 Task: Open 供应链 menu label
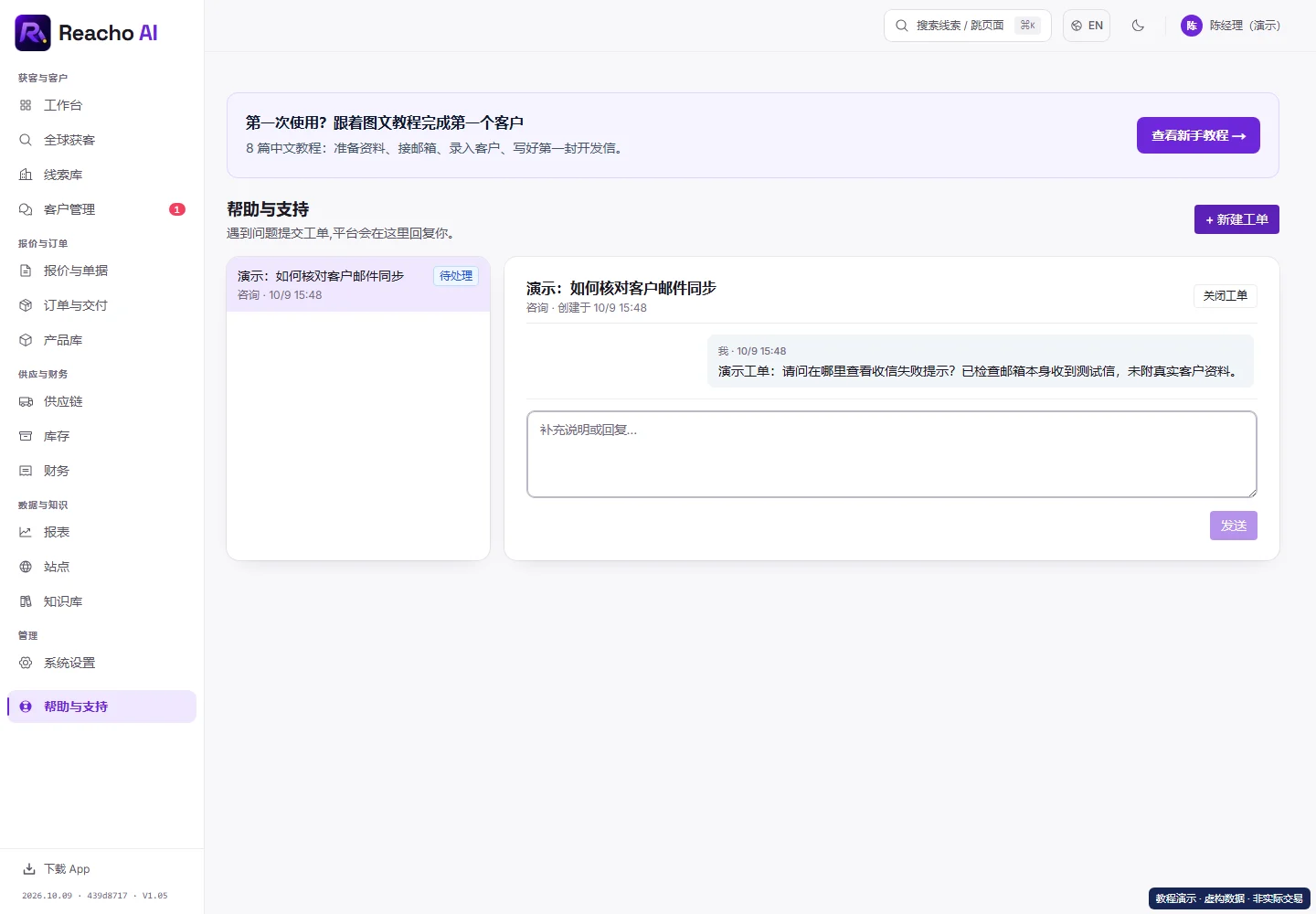point(63,401)
